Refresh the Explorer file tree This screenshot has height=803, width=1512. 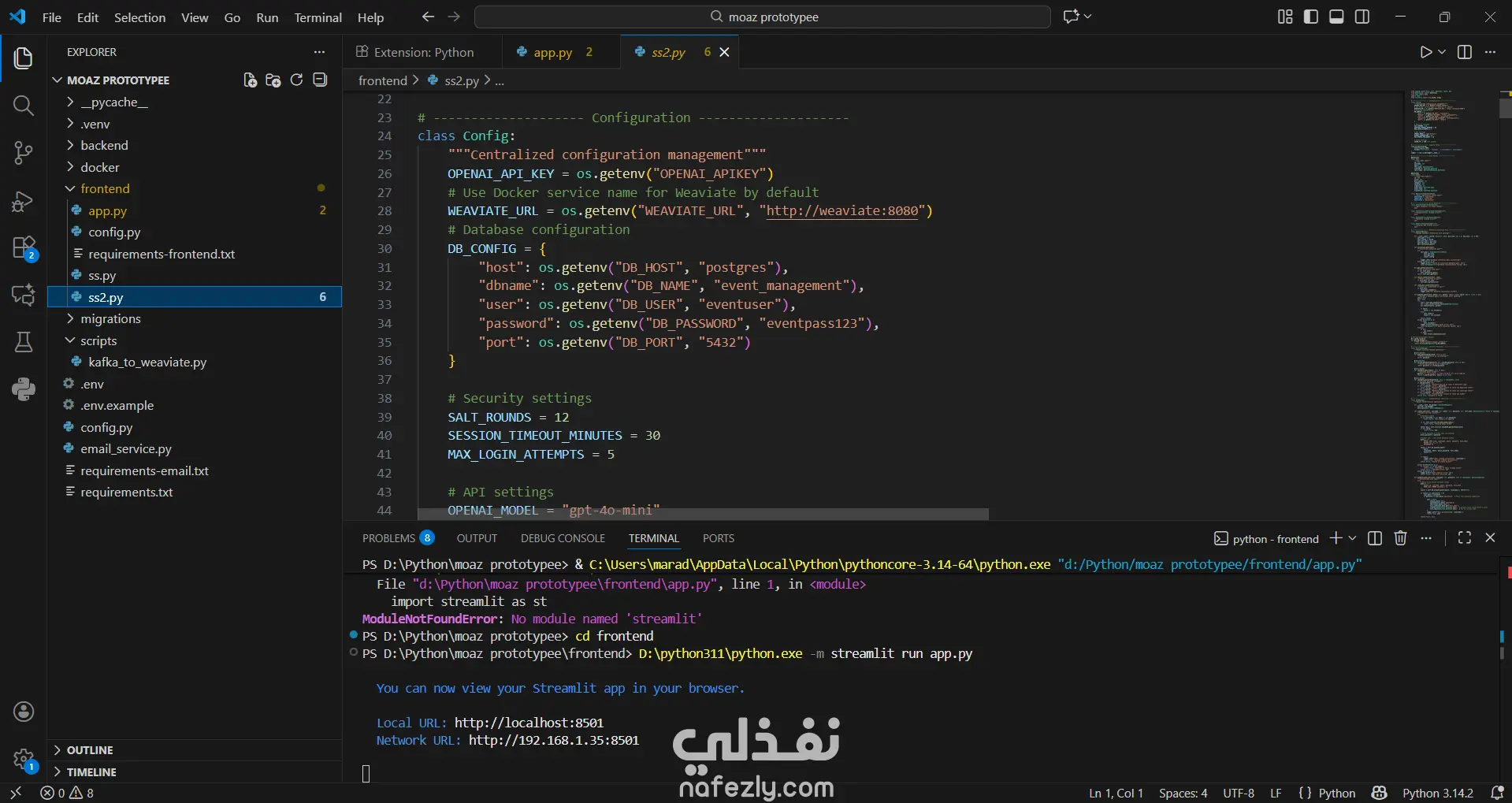click(x=296, y=80)
